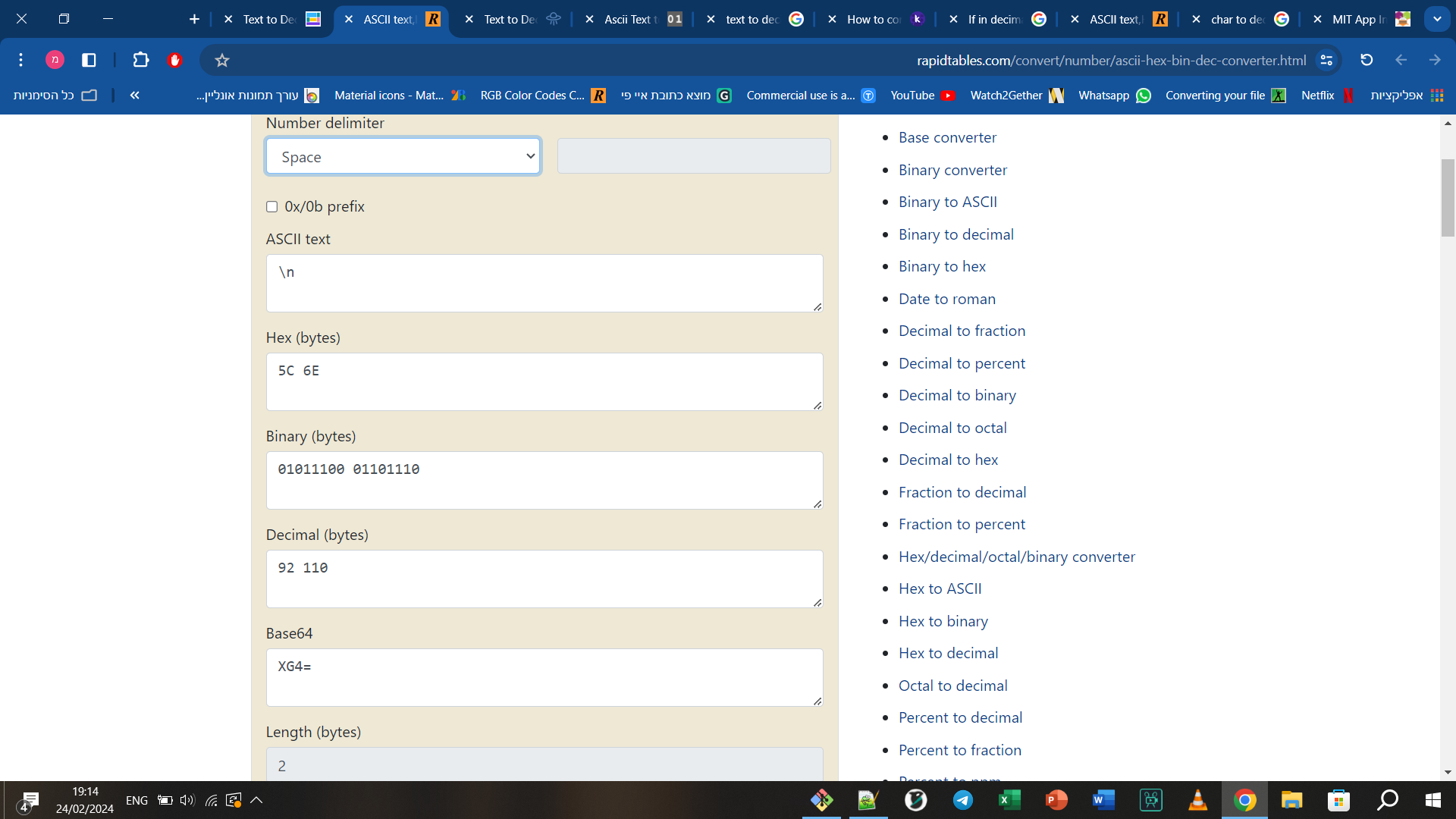Click the page vertical scrollbar thumb
Viewport: 1456px width, 819px height.
(1448, 197)
